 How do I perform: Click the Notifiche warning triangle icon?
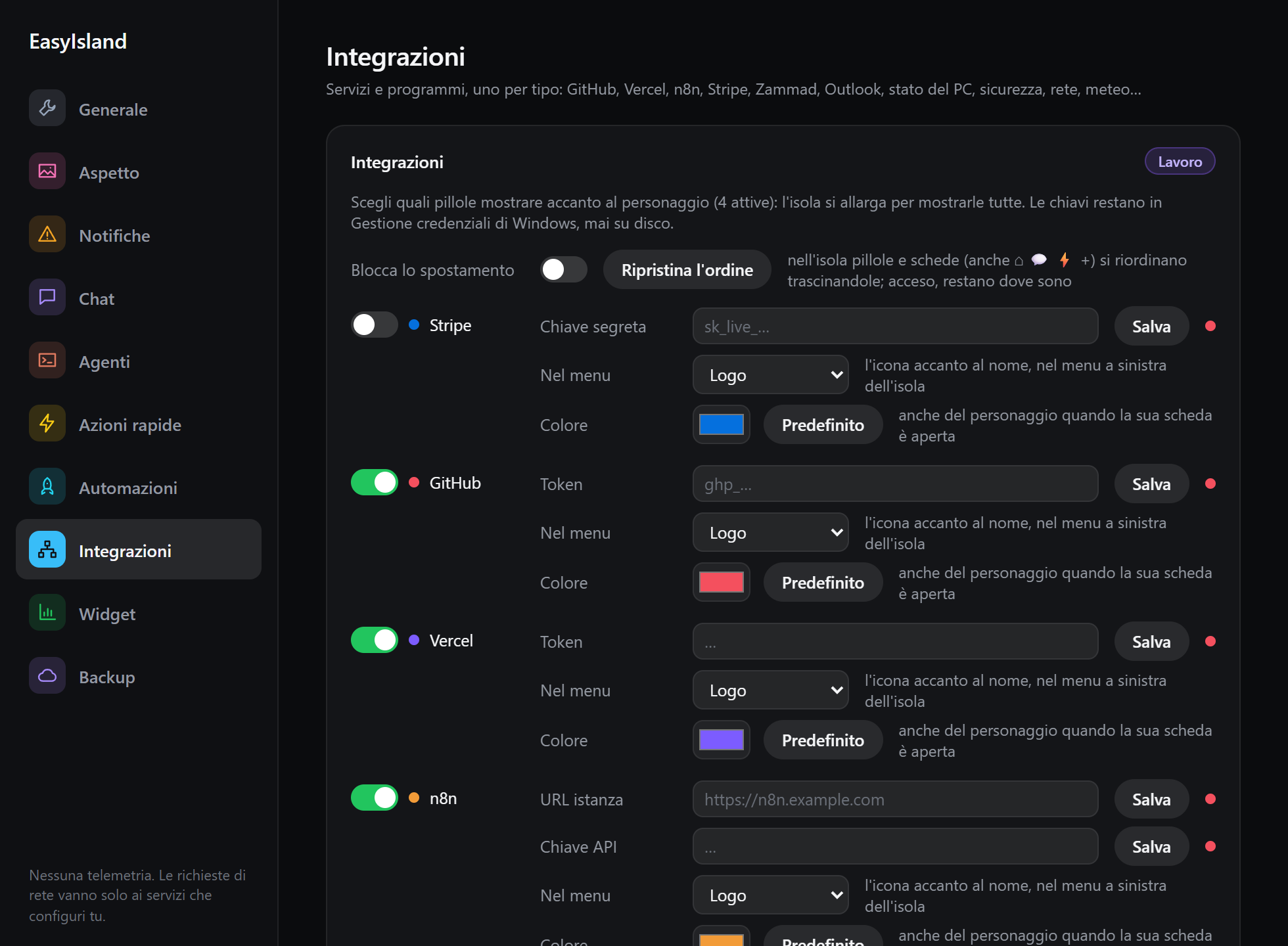tap(47, 234)
